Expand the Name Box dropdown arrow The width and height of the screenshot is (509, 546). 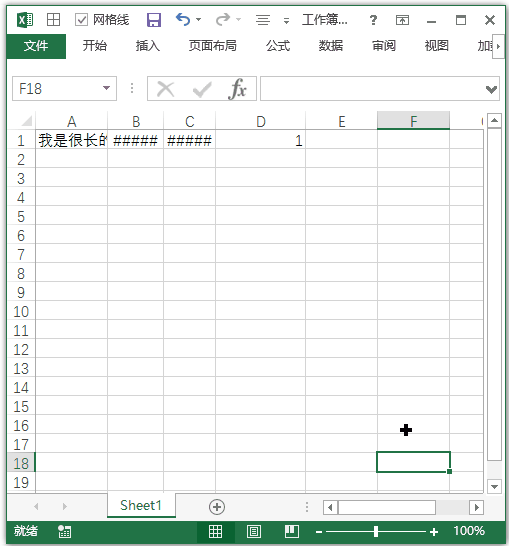[x=107, y=88]
